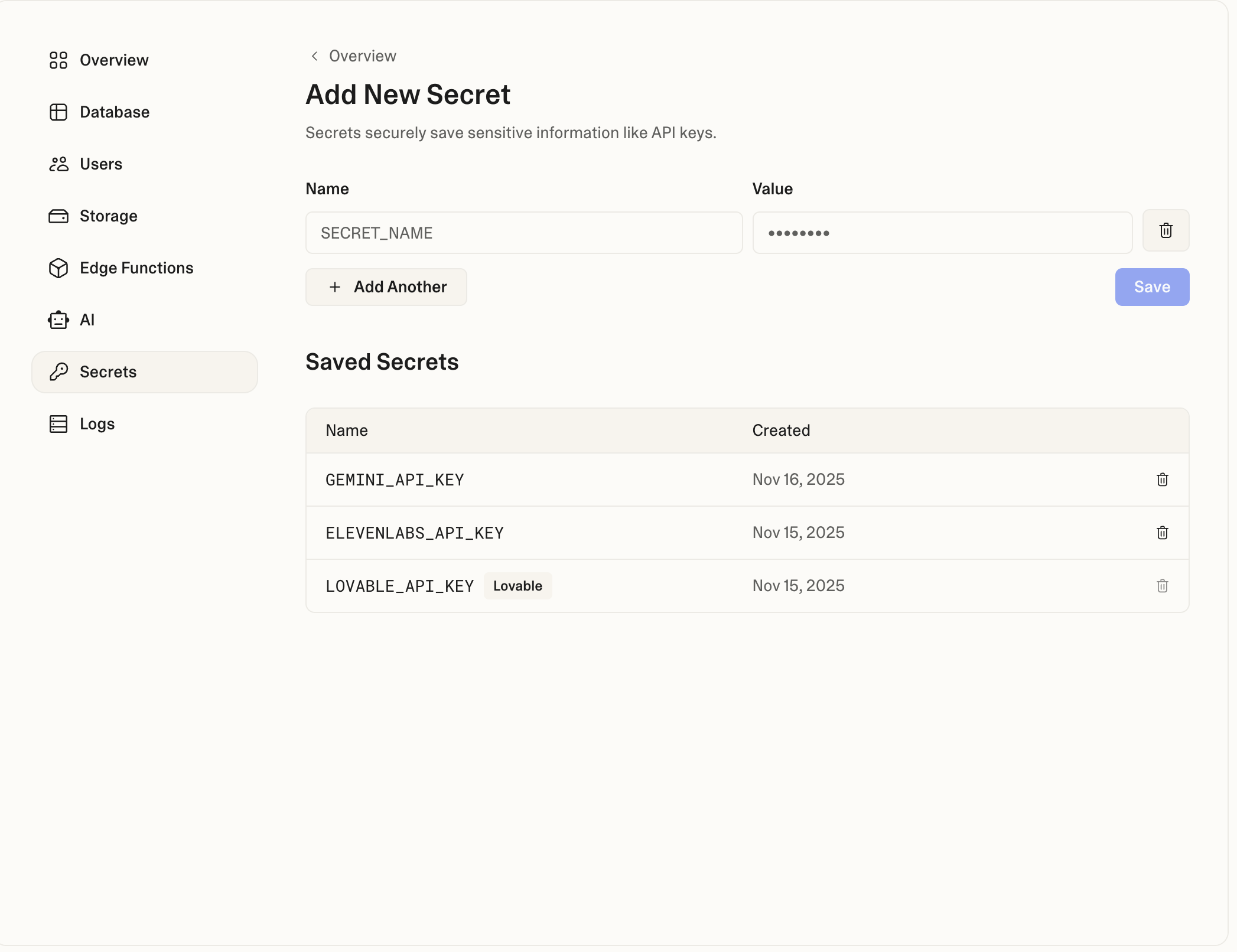Click into the secret Value field
The height and width of the screenshot is (952, 1237).
[x=942, y=233]
